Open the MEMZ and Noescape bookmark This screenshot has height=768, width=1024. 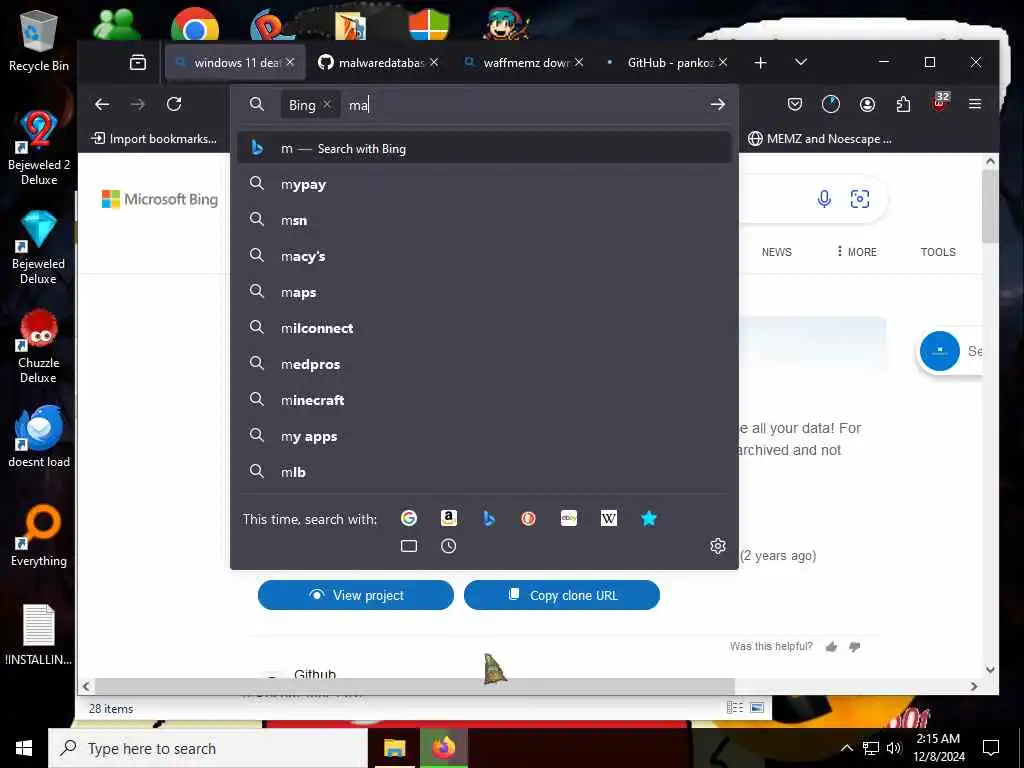click(x=820, y=138)
